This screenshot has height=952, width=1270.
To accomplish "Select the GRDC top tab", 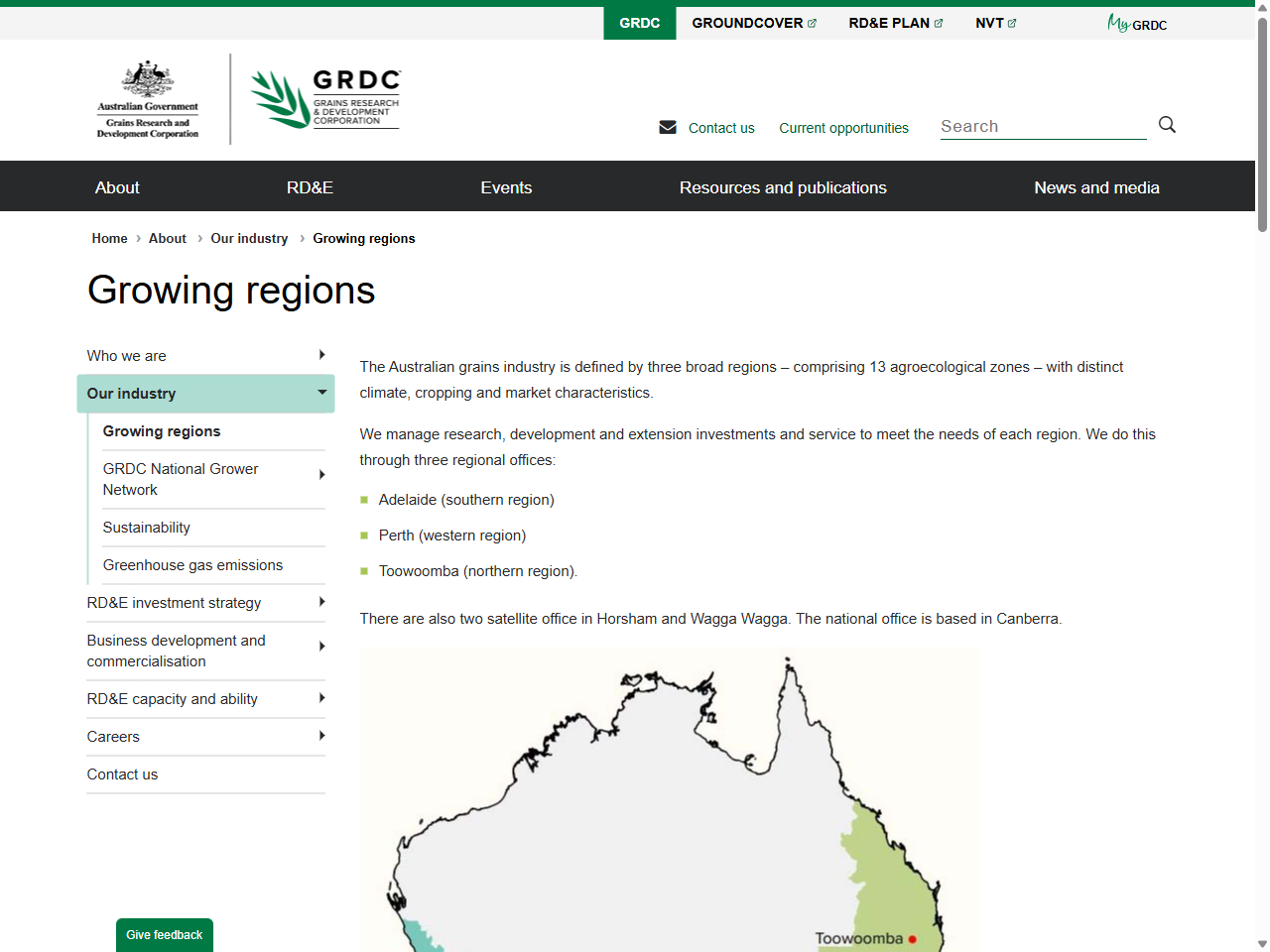I will [640, 23].
